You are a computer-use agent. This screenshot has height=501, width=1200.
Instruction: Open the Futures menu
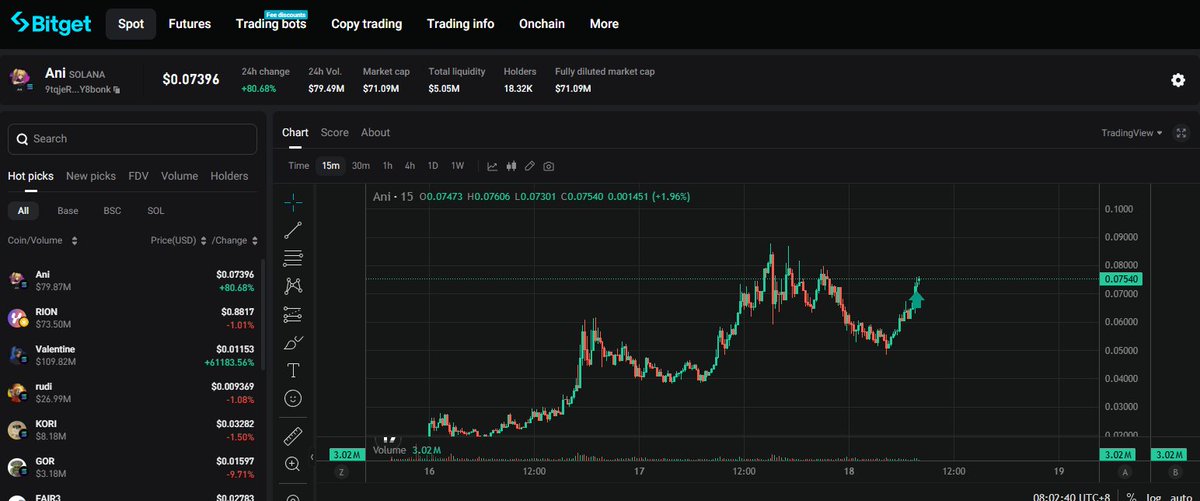(189, 24)
